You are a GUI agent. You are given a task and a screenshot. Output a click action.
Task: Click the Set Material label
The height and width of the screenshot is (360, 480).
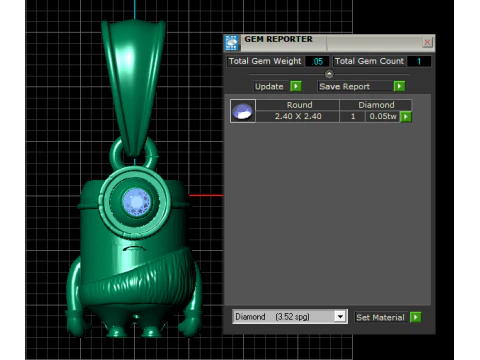[x=380, y=317]
